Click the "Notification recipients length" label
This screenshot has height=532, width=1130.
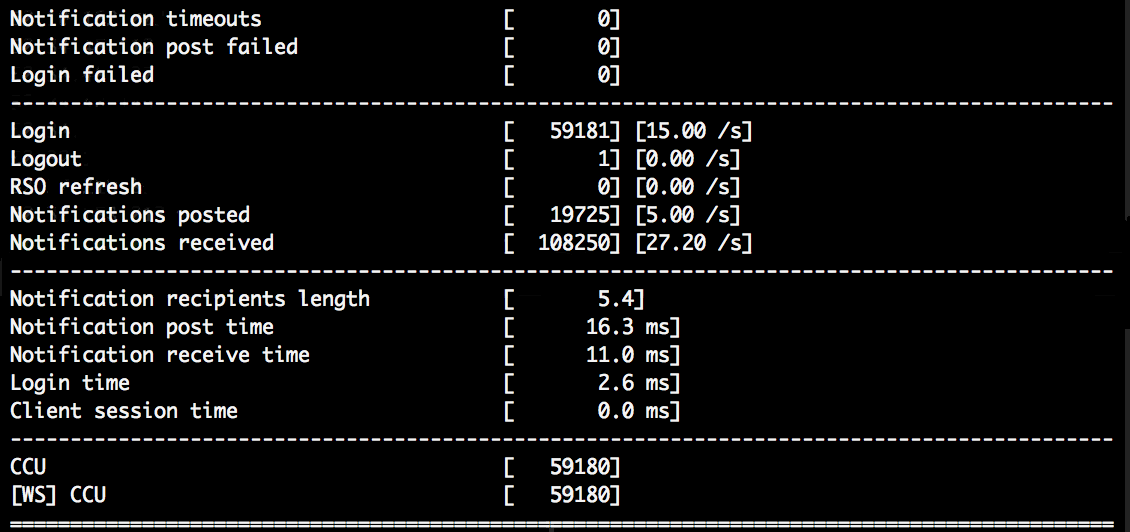(190, 299)
